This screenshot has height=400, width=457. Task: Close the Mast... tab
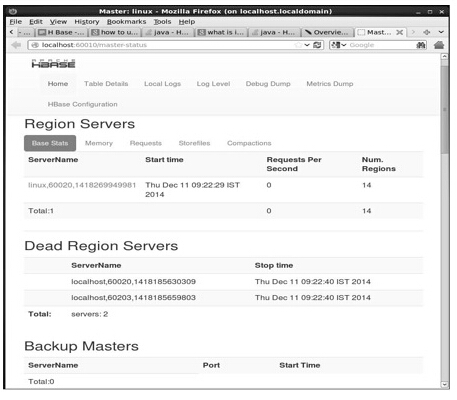point(399,32)
